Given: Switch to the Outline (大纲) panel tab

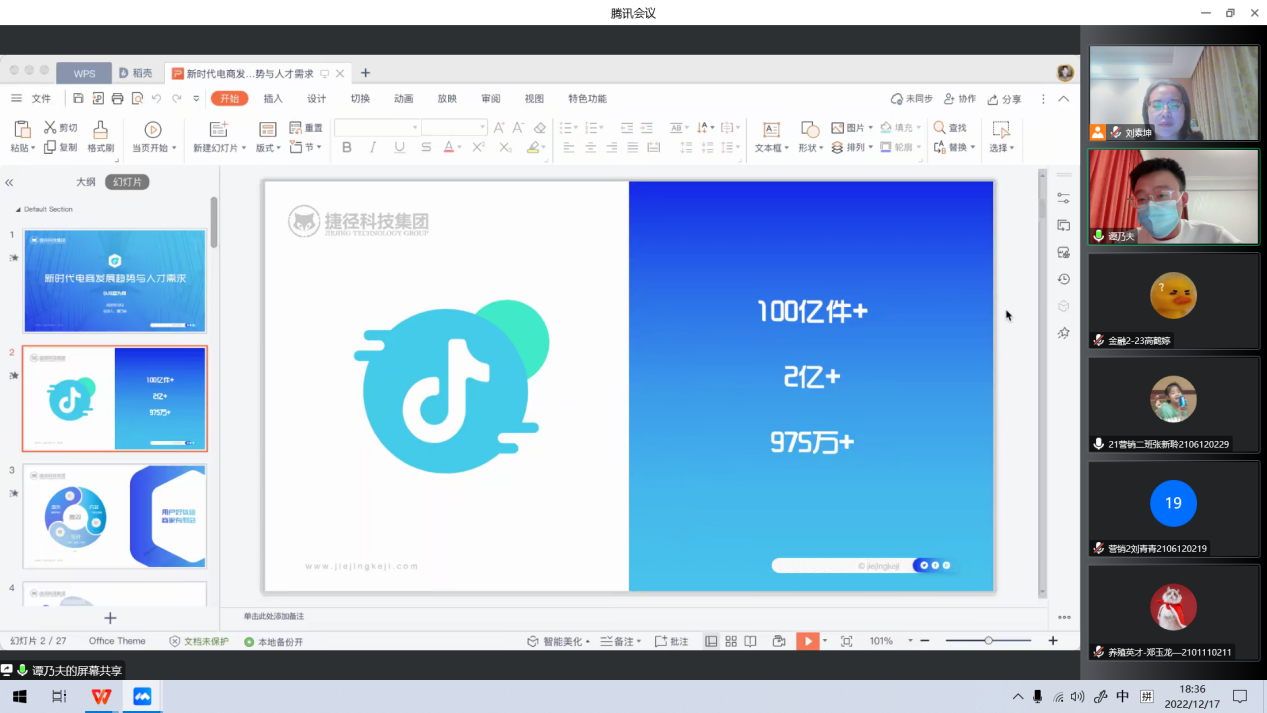Looking at the screenshot, I should (x=86, y=182).
